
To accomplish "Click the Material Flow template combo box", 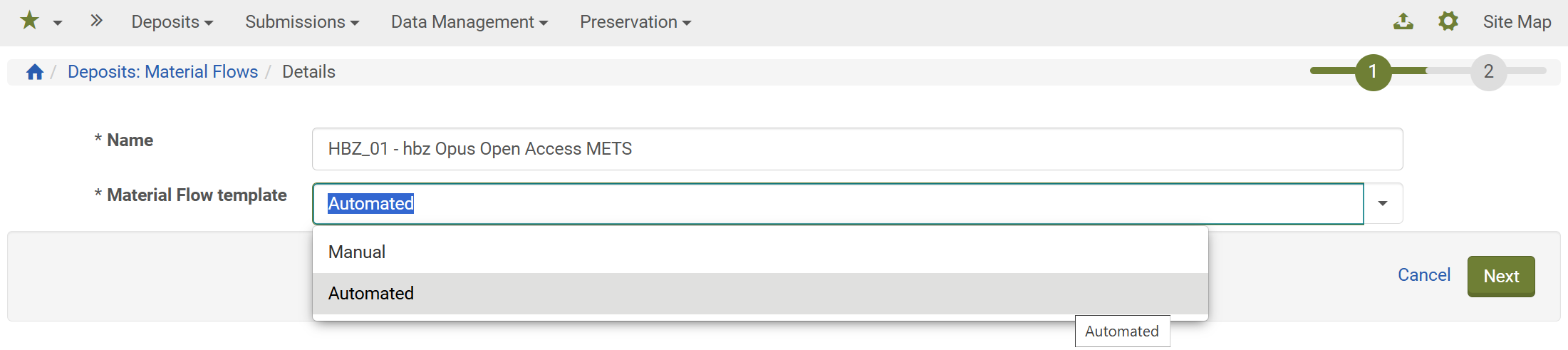I will point(838,204).
